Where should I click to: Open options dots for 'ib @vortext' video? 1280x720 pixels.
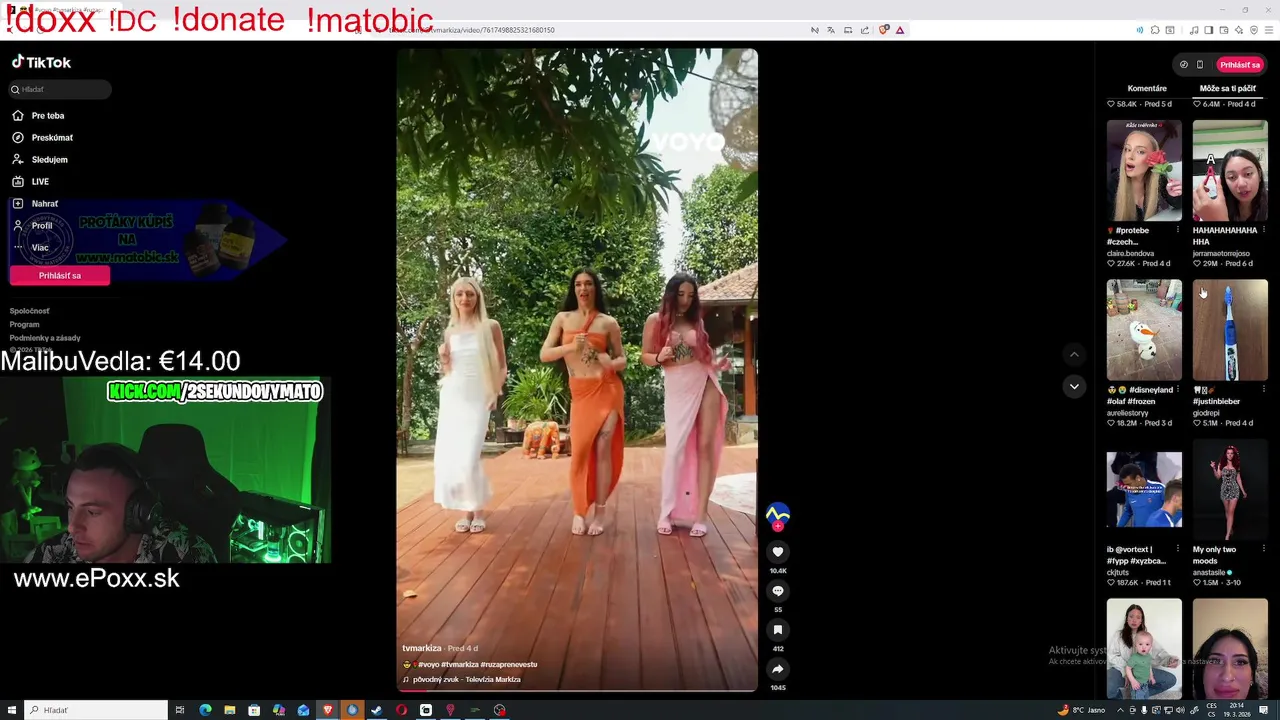coord(1178,549)
